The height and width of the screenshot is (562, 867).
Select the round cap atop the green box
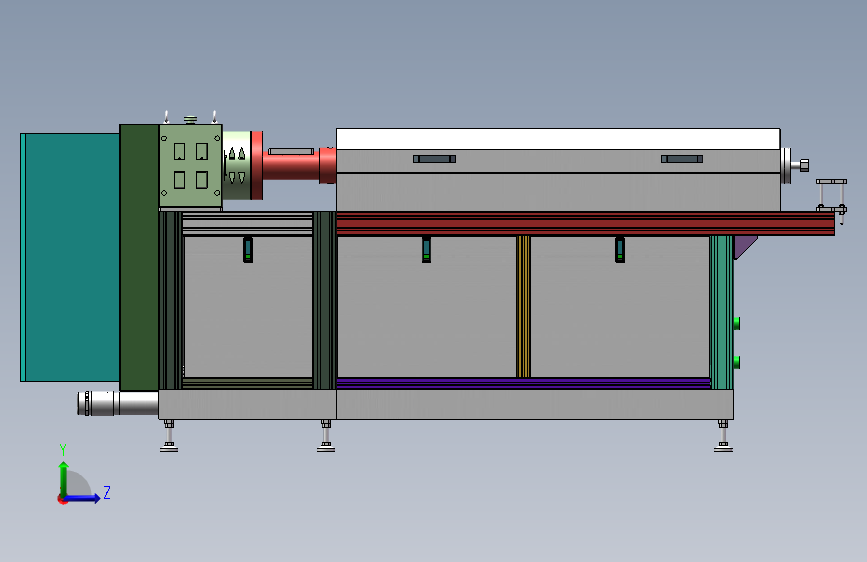[190, 120]
